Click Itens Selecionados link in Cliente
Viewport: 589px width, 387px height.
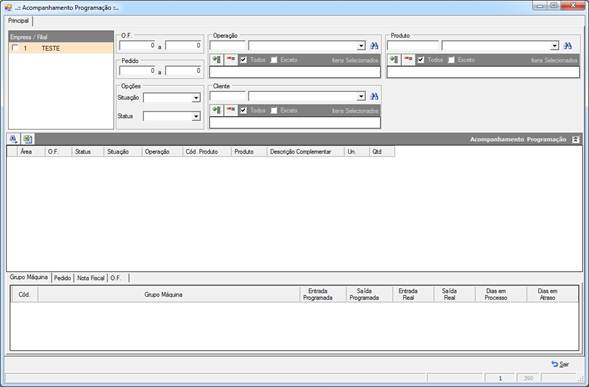point(355,111)
